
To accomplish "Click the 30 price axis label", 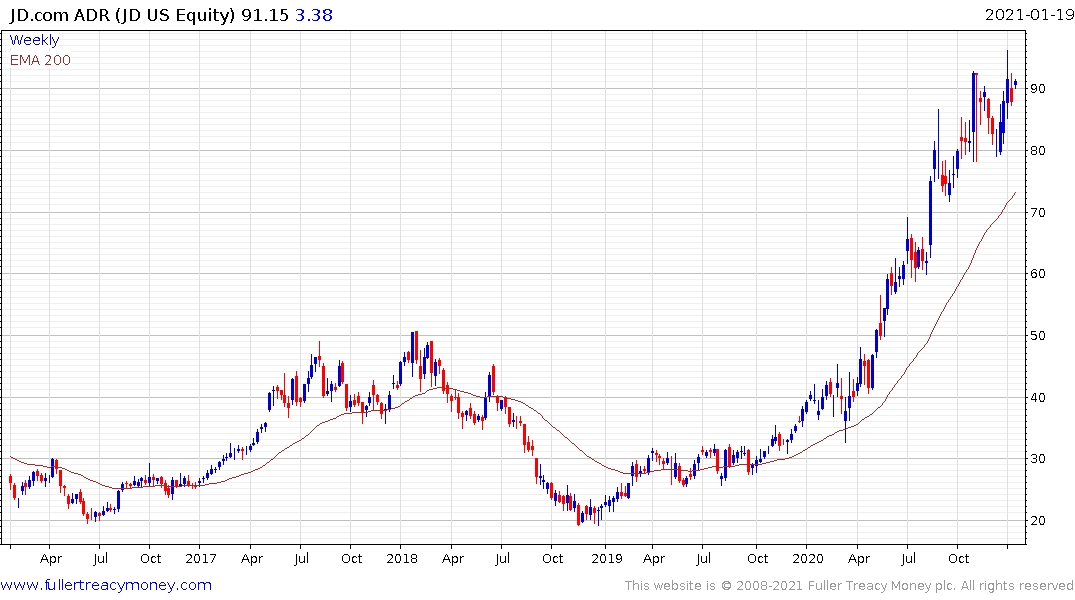I will 1038,459.
